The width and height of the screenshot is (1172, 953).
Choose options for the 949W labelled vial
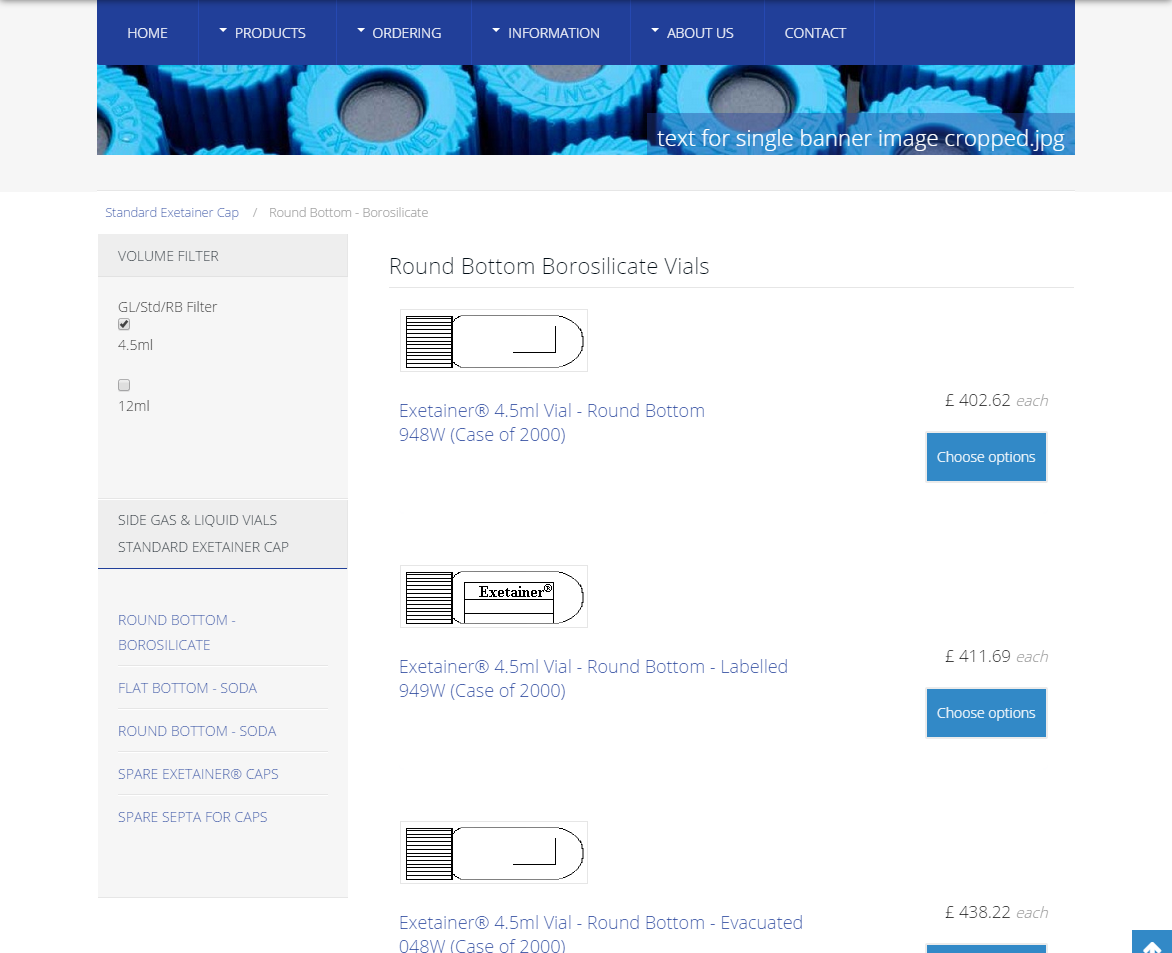click(986, 713)
